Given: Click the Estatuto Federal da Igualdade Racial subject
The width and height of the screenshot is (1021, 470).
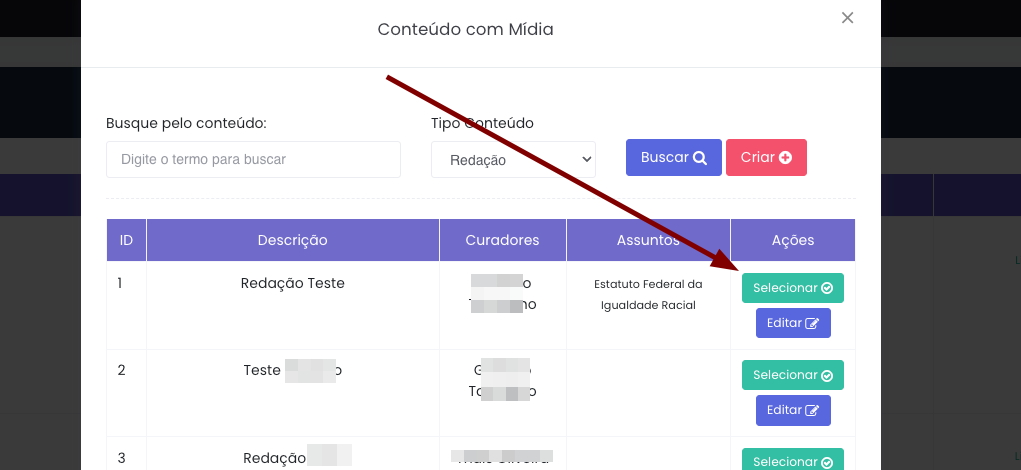Looking at the screenshot, I should click(648, 294).
